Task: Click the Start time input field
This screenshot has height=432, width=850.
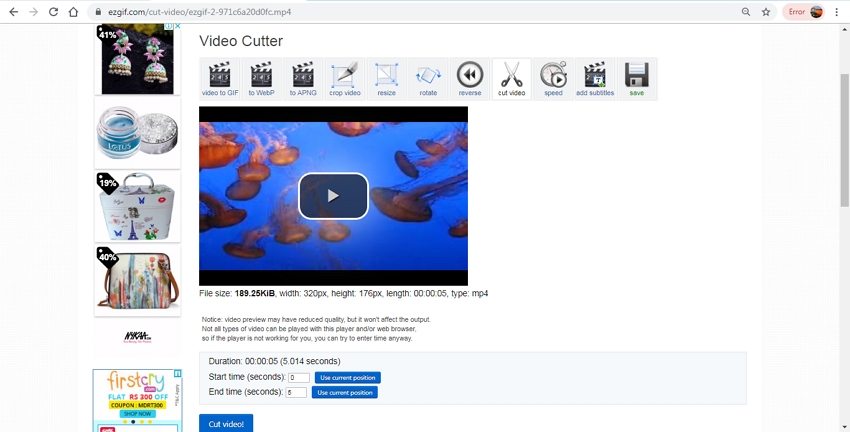Action: click(298, 378)
